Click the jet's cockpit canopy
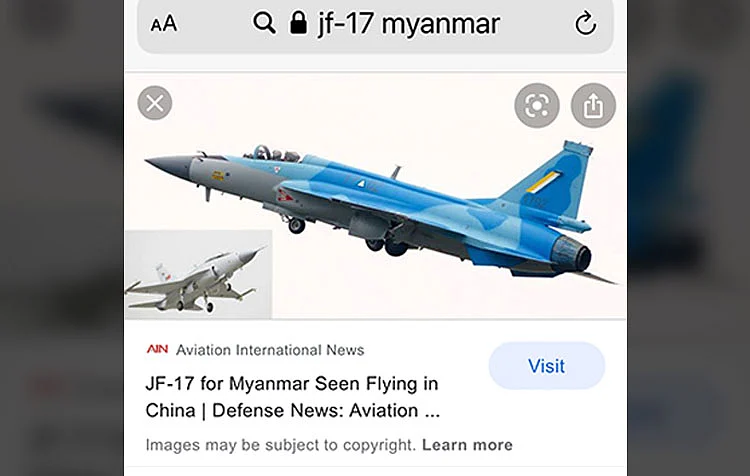Image resolution: width=750 pixels, height=476 pixels. 272,154
